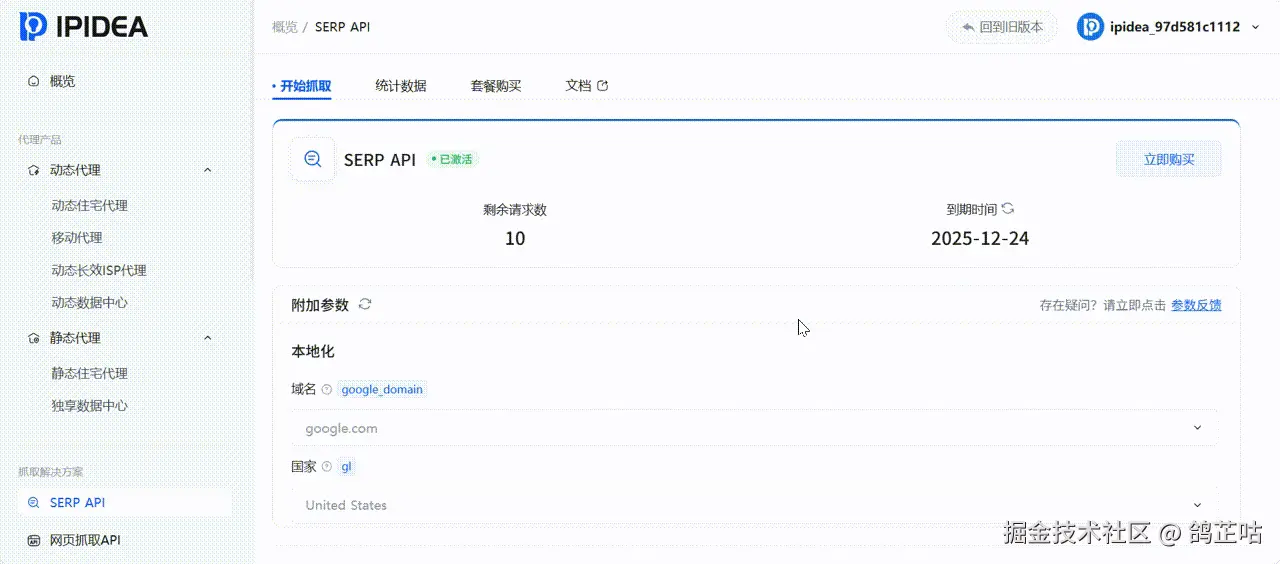Collapse the 动态代理 section chevron

(208, 170)
